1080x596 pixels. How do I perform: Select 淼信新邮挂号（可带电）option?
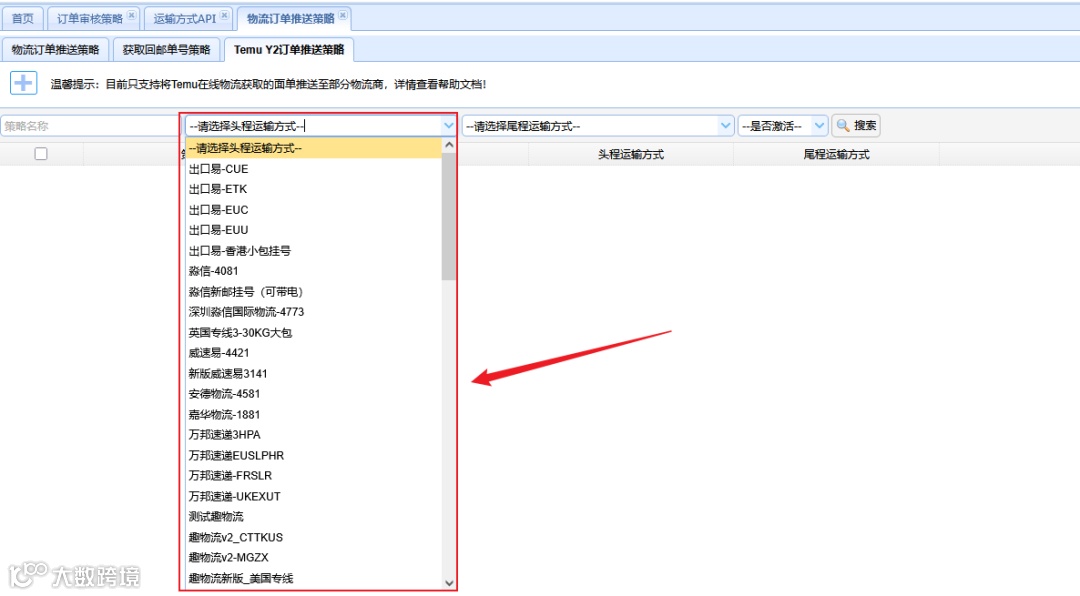[313, 291]
